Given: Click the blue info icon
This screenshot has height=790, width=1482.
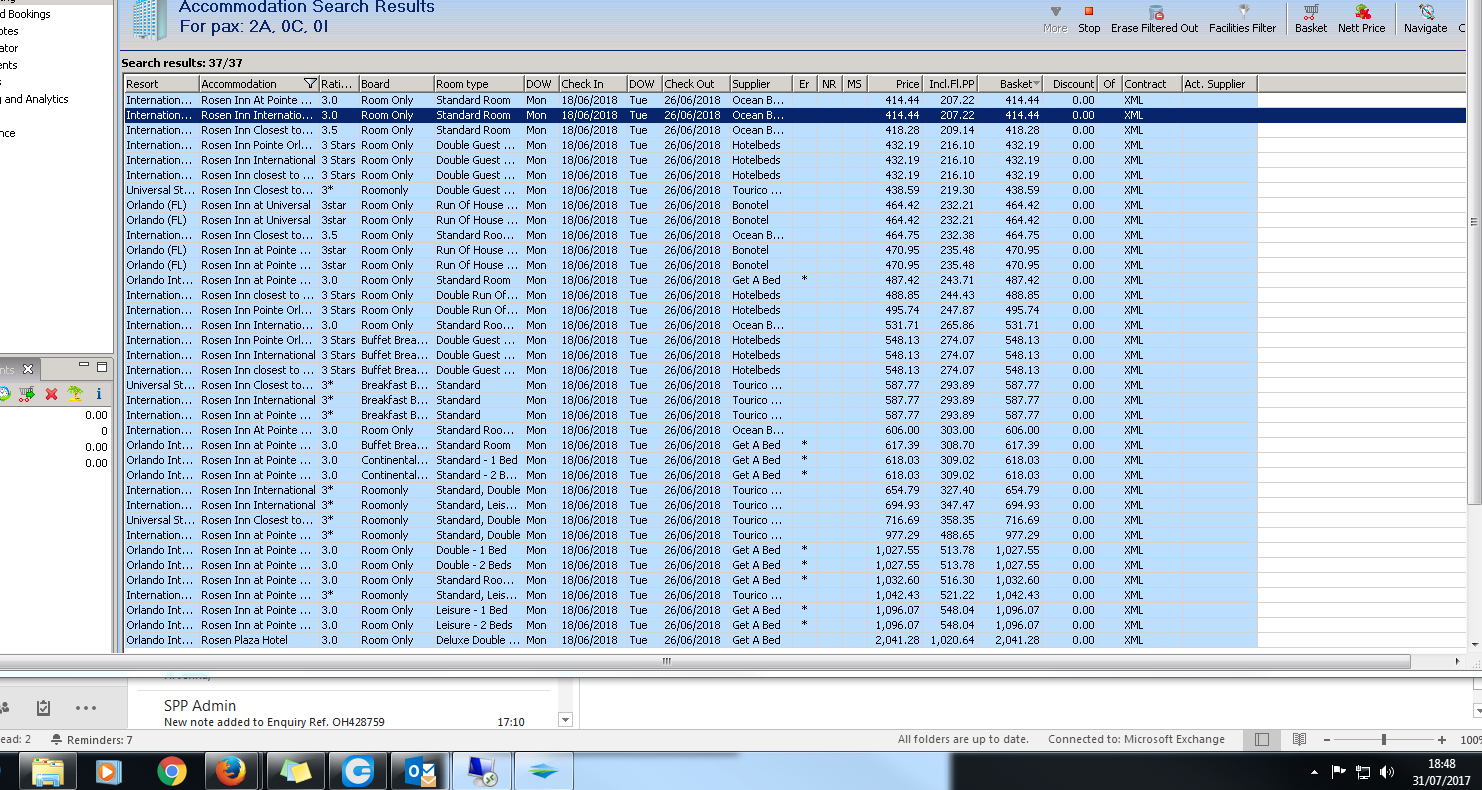Looking at the screenshot, I should tap(99, 394).
